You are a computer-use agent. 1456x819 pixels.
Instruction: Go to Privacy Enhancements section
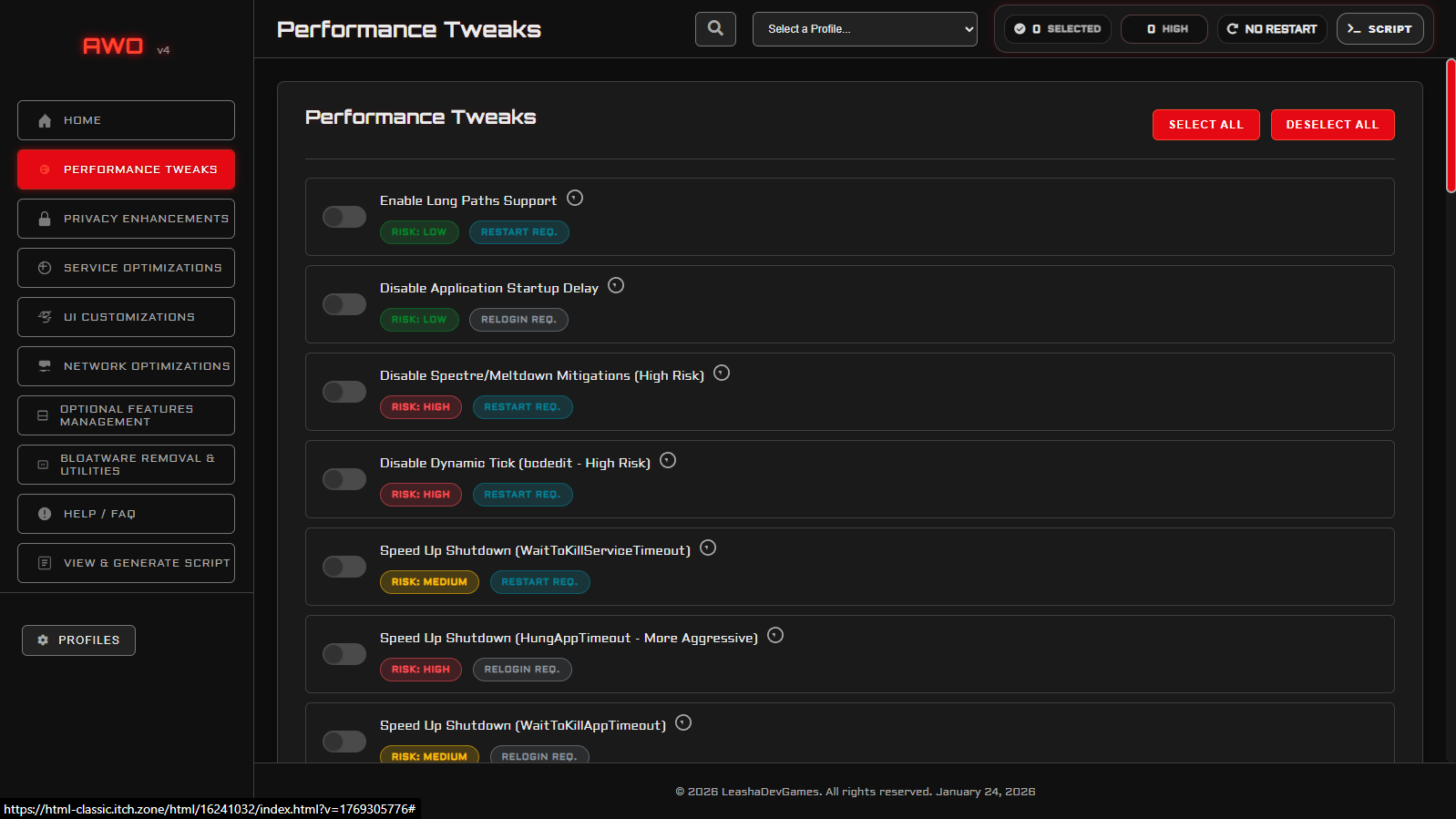click(x=126, y=219)
